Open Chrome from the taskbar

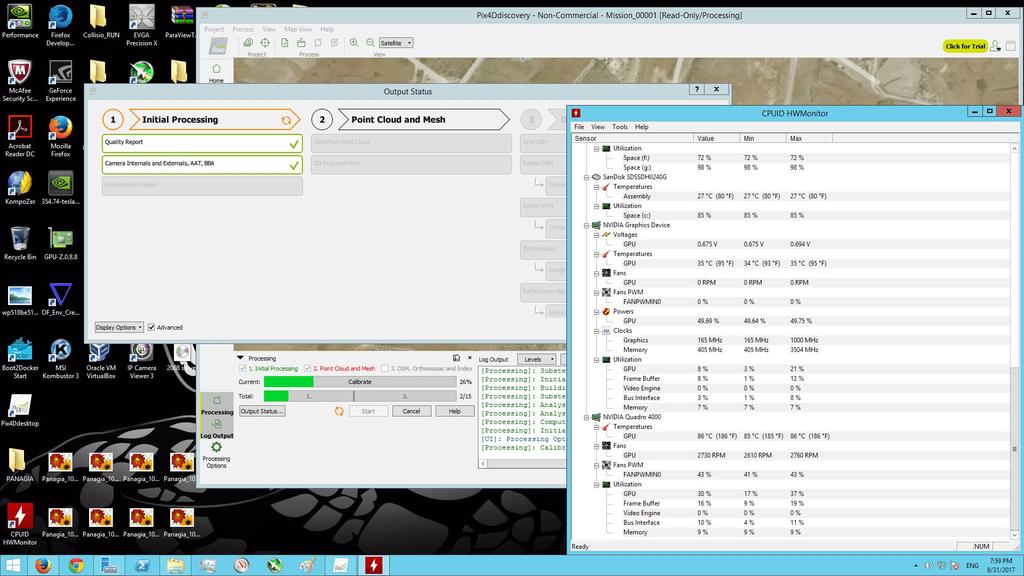pyautogui.click(x=76, y=566)
